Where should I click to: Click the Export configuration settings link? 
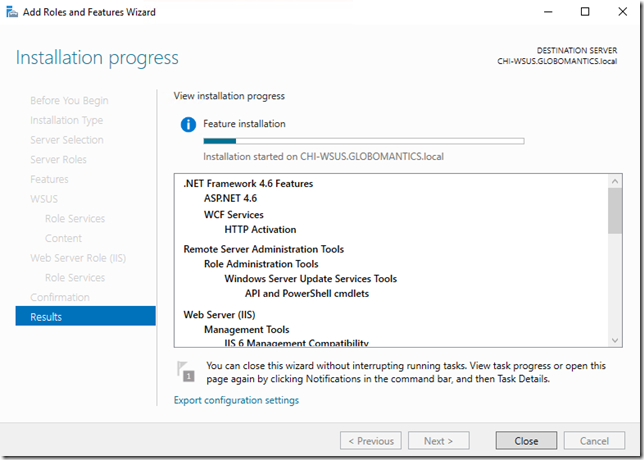click(x=236, y=400)
